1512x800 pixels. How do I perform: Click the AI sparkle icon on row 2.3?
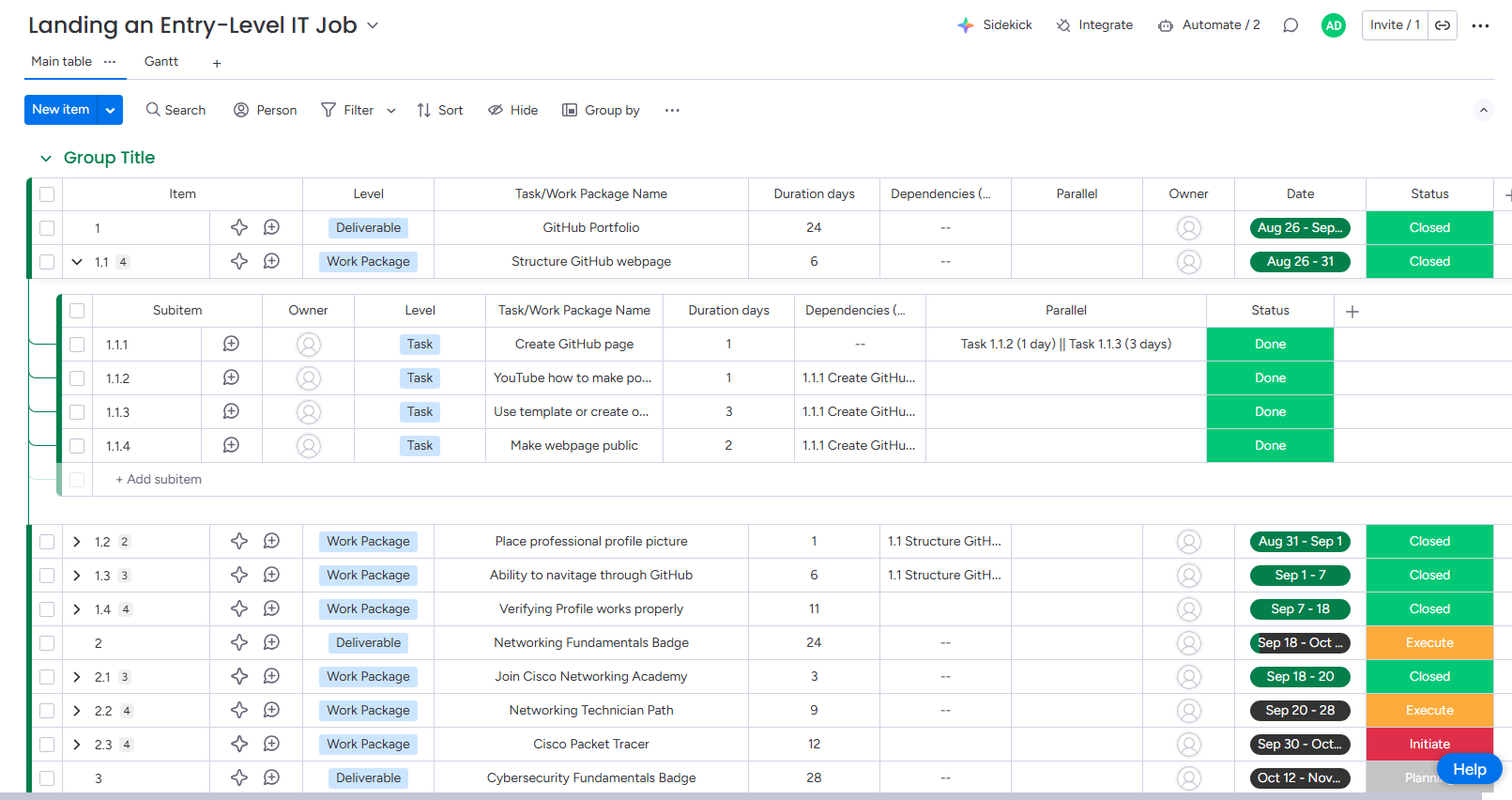coord(239,745)
